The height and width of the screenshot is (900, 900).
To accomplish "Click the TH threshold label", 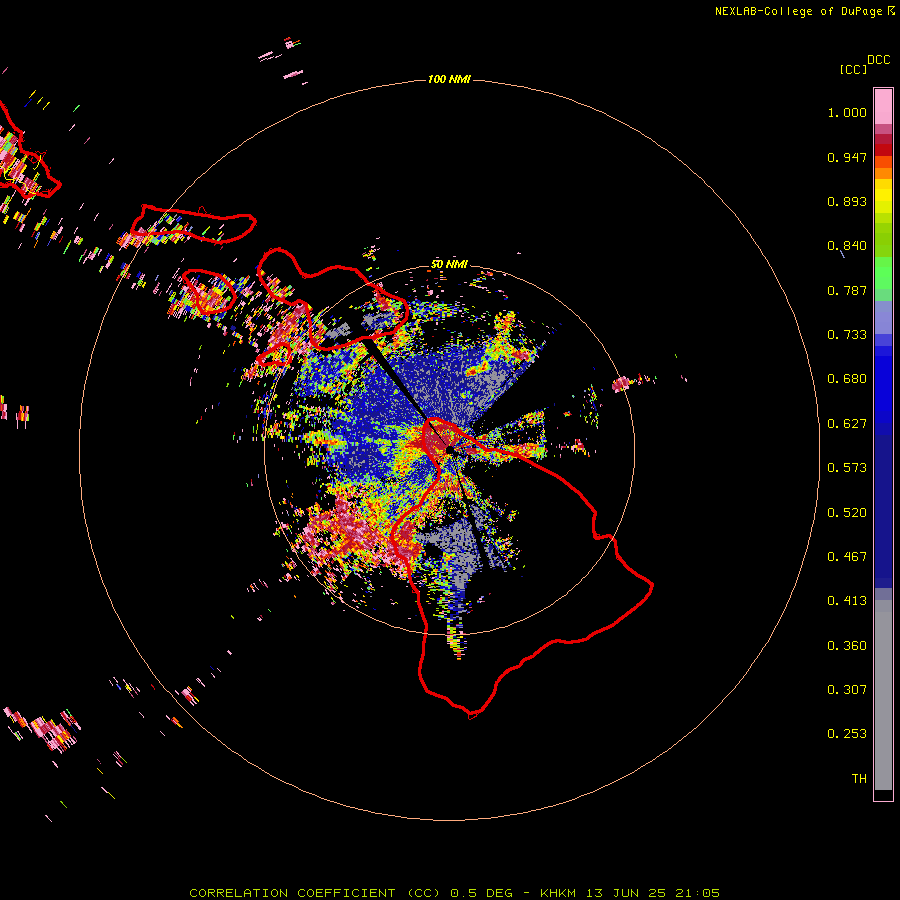I will [859, 779].
